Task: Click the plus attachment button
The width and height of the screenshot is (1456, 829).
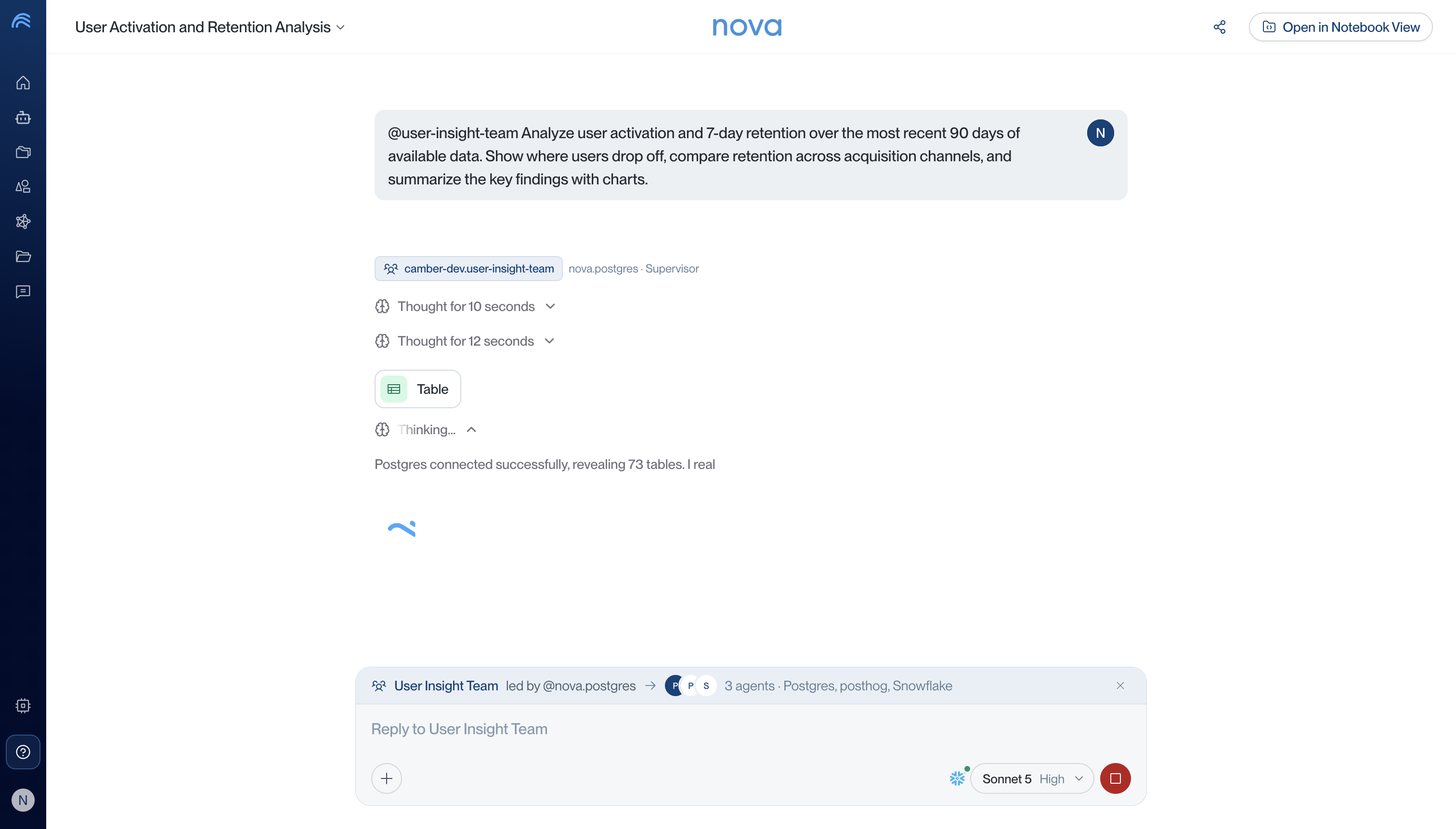Action: click(387, 778)
